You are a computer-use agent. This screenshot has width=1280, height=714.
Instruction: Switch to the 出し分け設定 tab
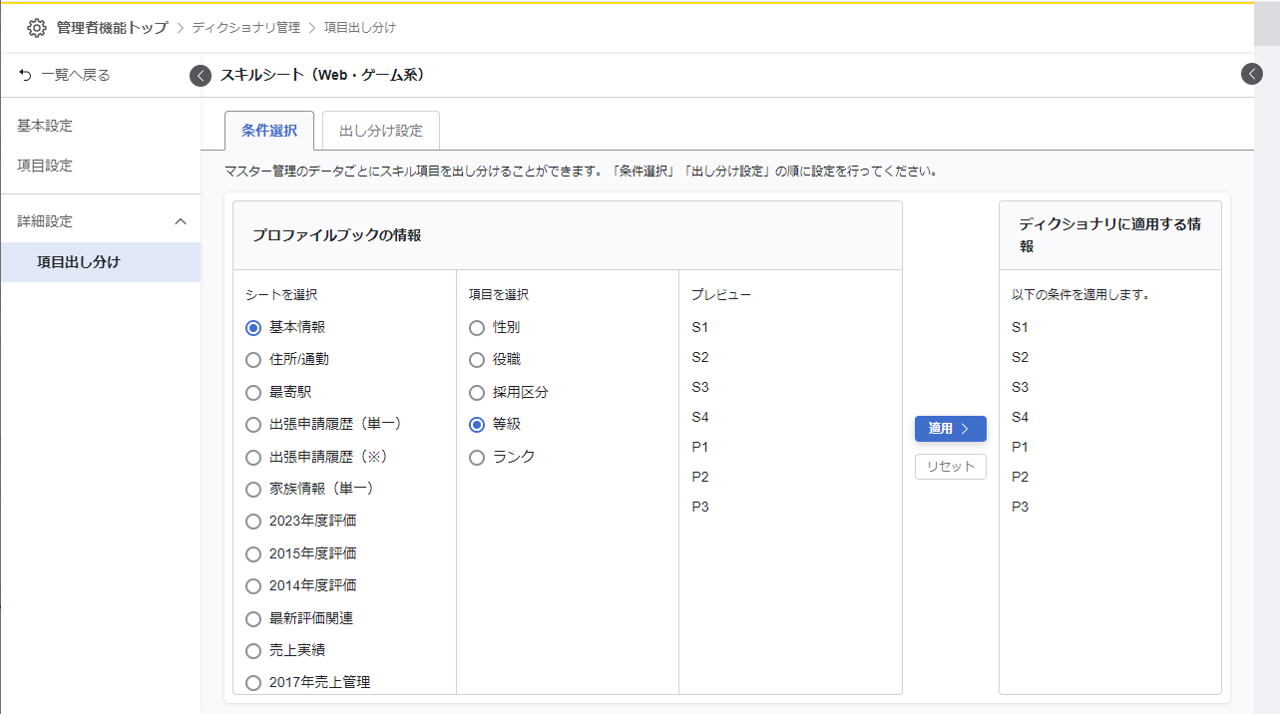(x=381, y=131)
